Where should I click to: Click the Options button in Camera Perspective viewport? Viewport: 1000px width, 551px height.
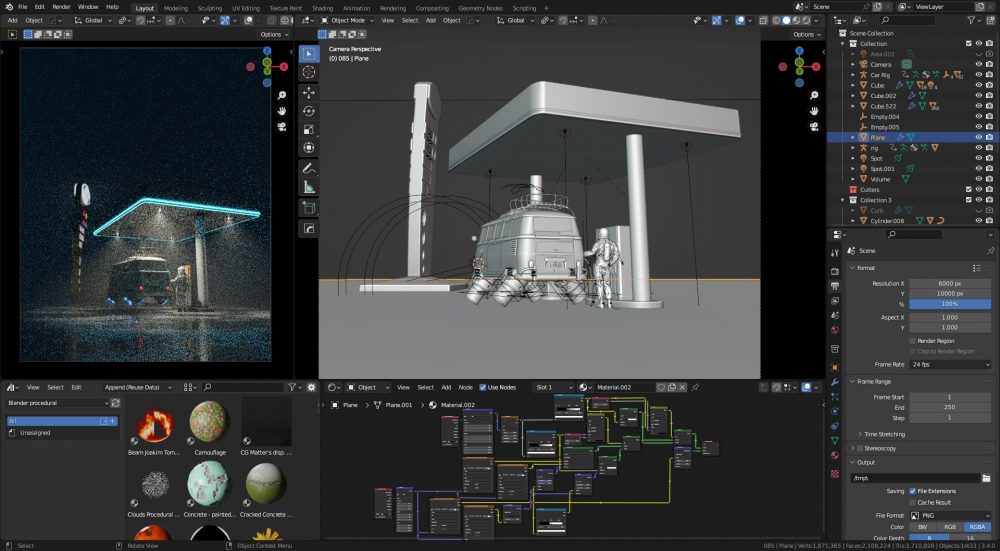pyautogui.click(x=807, y=34)
